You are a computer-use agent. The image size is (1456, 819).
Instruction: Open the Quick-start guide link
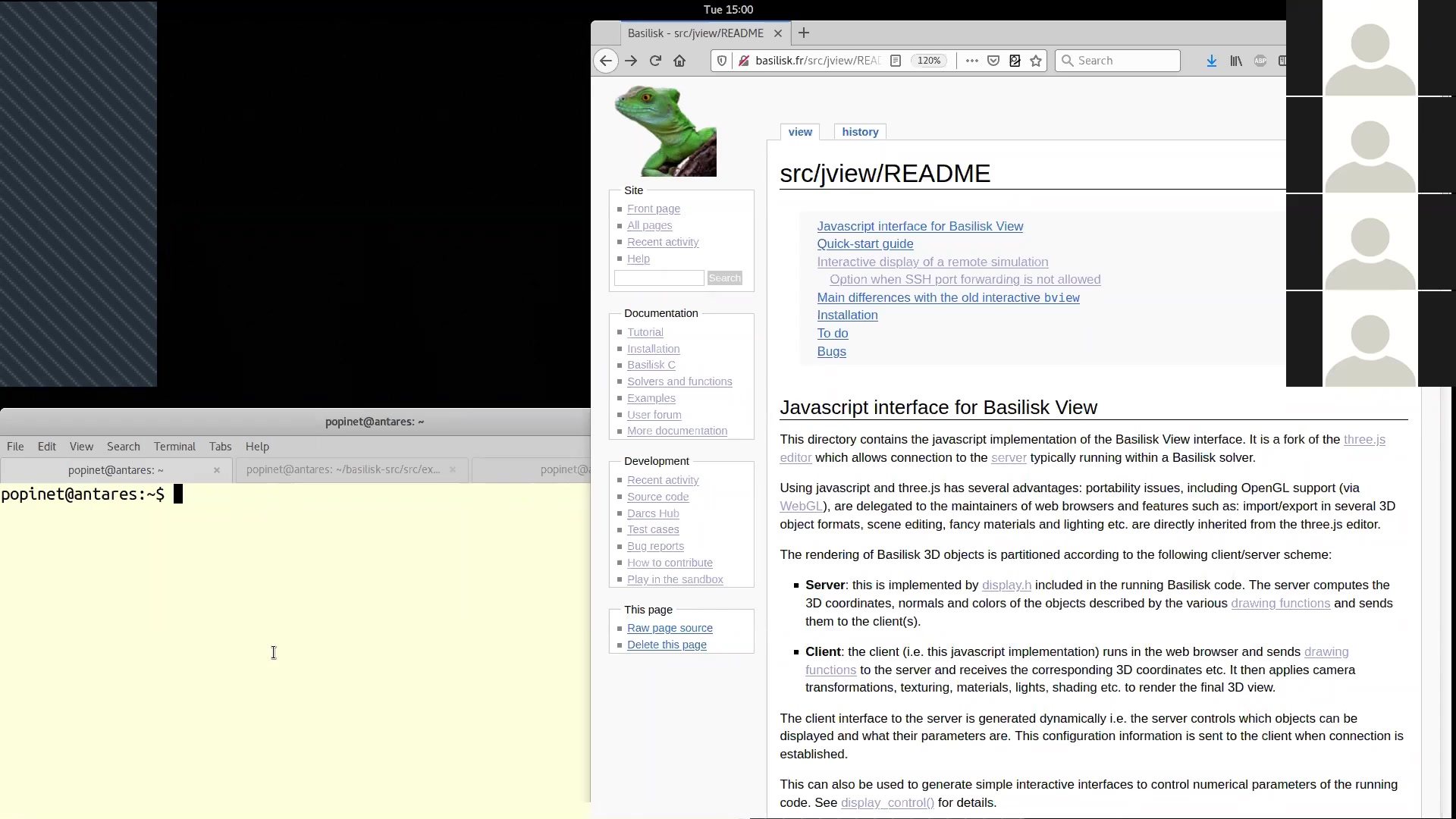[864, 244]
